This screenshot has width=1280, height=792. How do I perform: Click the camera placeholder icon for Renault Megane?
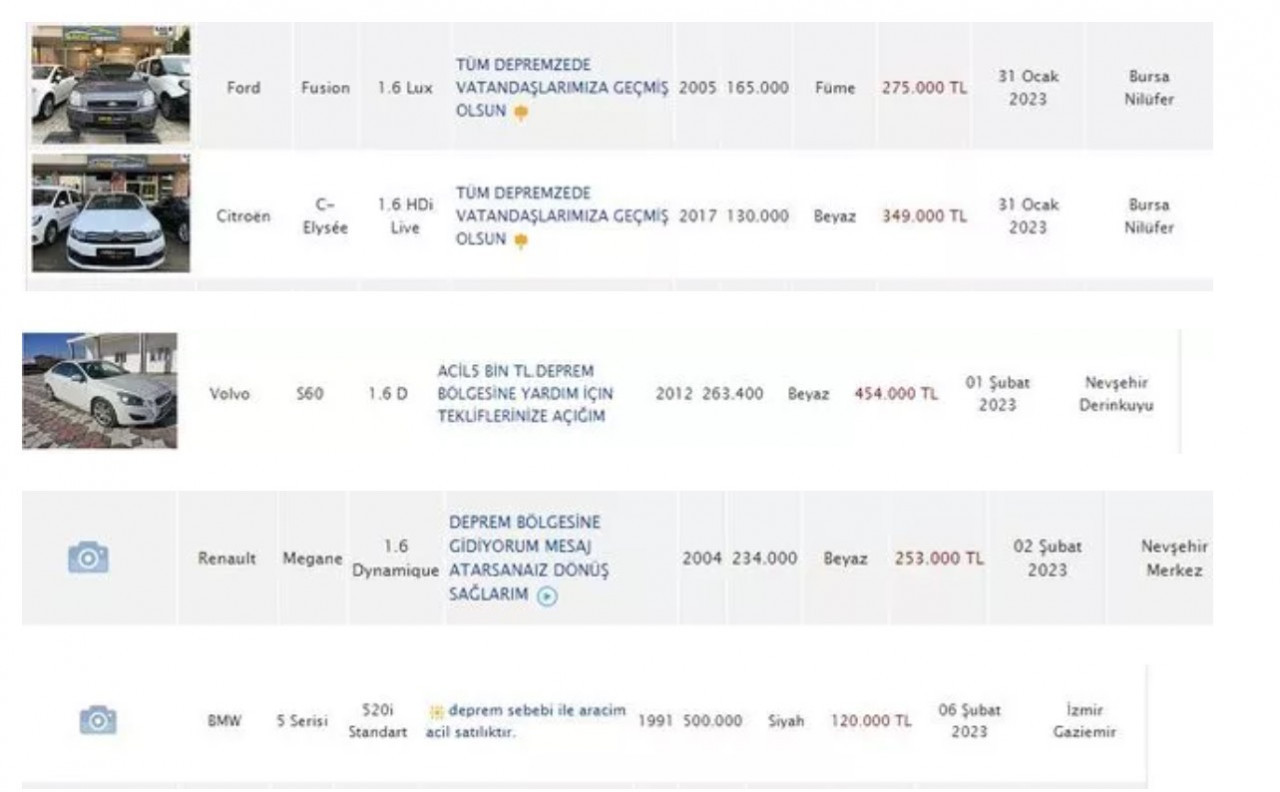88,558
